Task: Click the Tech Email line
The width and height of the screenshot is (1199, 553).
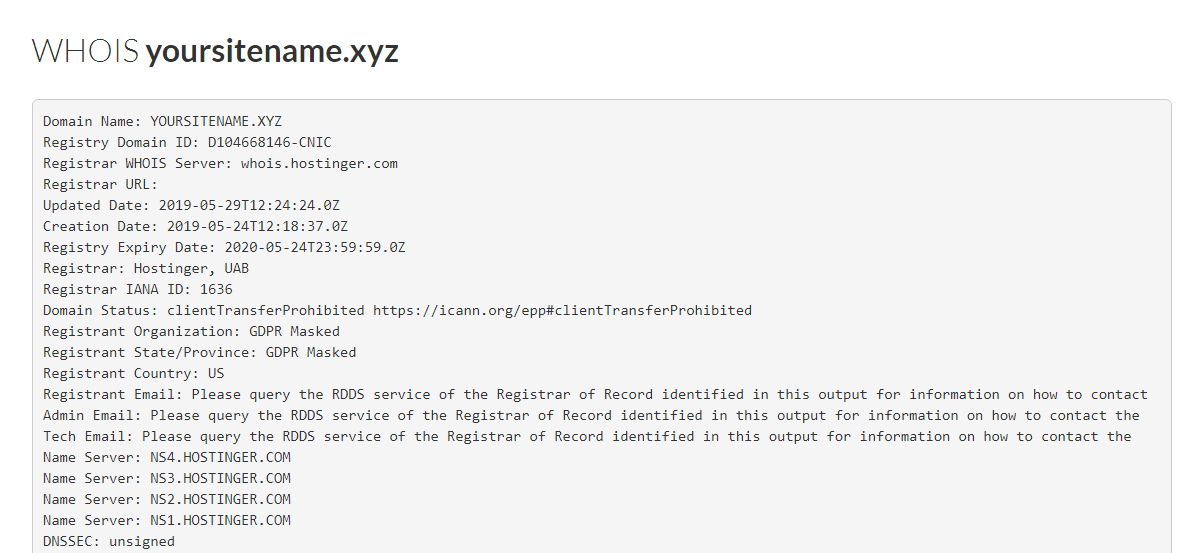Action: 587,436
